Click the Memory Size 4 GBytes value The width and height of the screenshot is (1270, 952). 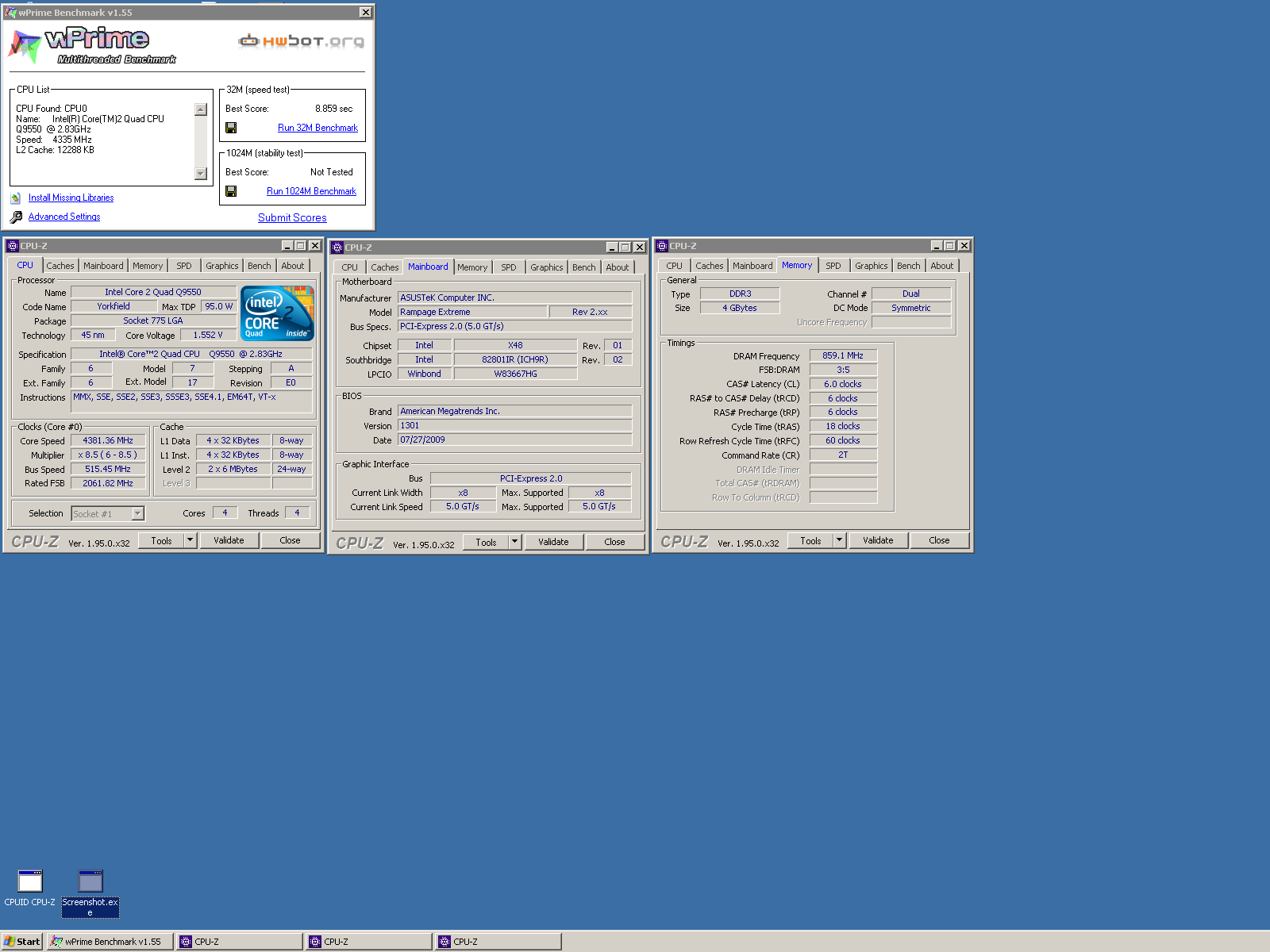740,308
